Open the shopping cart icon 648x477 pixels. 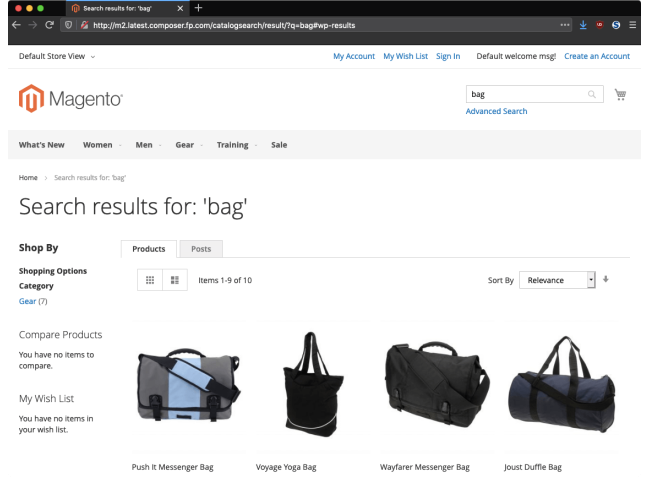tap(620, 95)
